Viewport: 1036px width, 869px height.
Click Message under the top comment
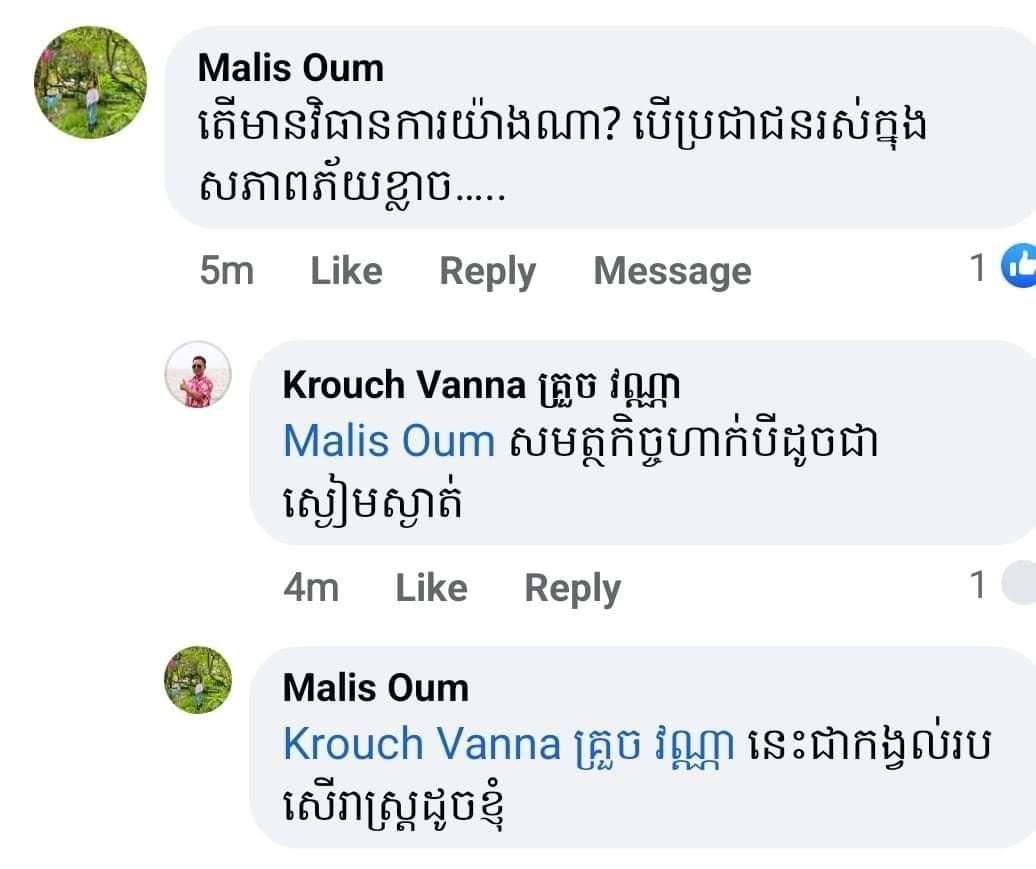coord(672,271)
